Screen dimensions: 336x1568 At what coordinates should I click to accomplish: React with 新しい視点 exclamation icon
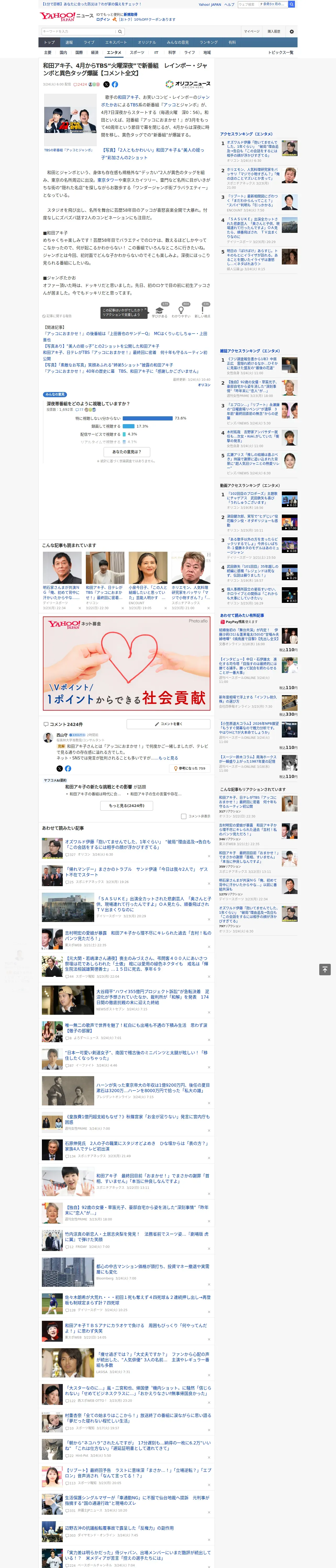203,311
